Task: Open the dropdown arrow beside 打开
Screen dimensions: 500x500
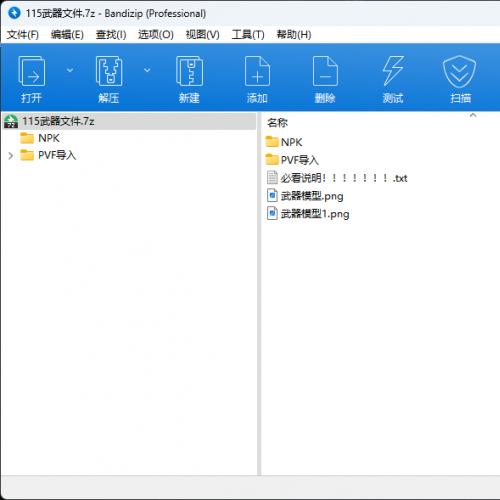Action: 70,70
